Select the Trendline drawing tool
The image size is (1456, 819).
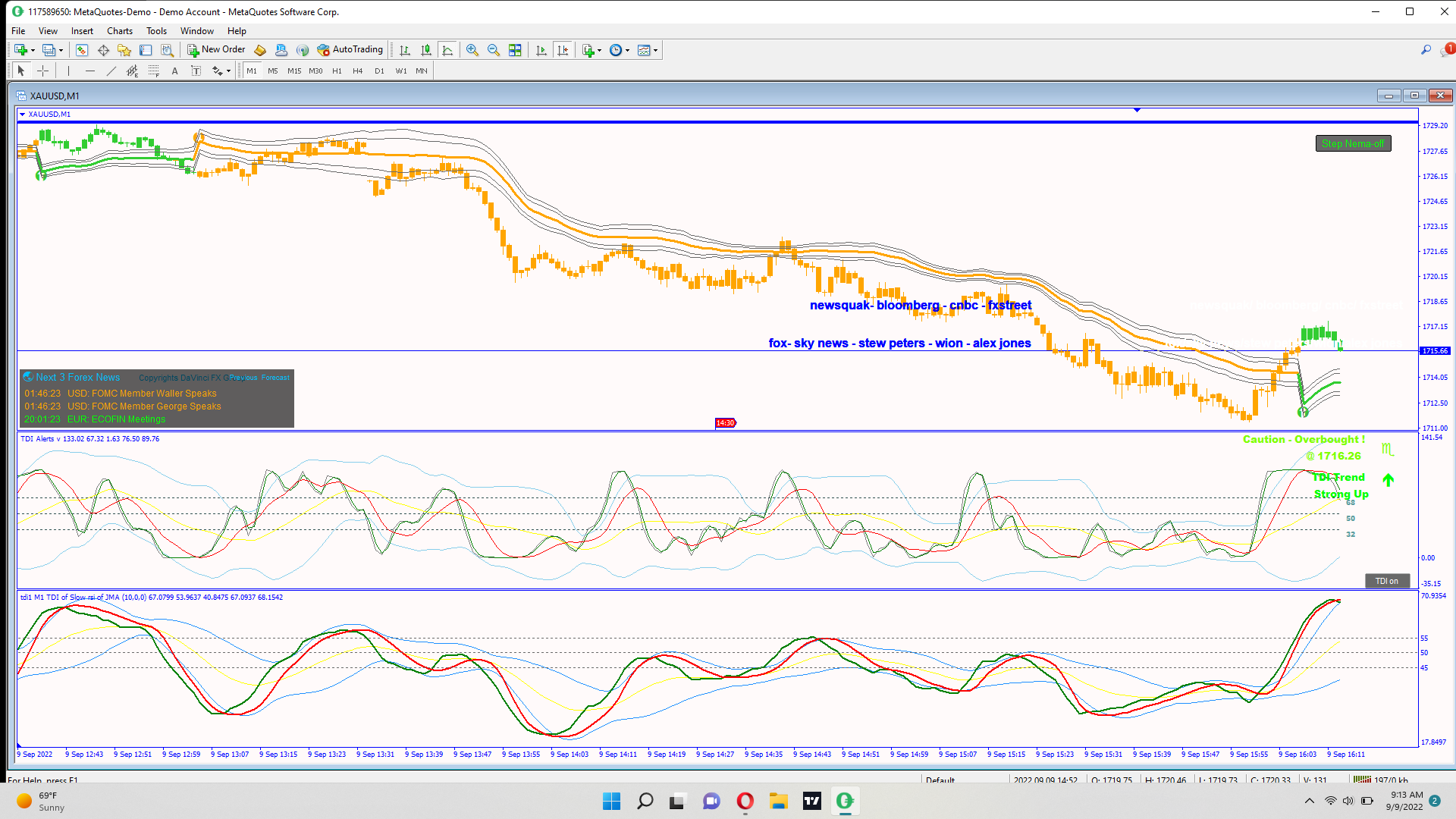[111, 71]
